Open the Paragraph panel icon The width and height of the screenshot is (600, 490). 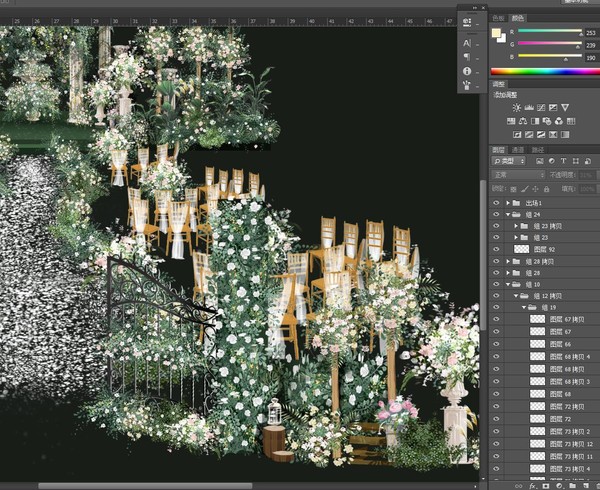(x=467, y=57)
